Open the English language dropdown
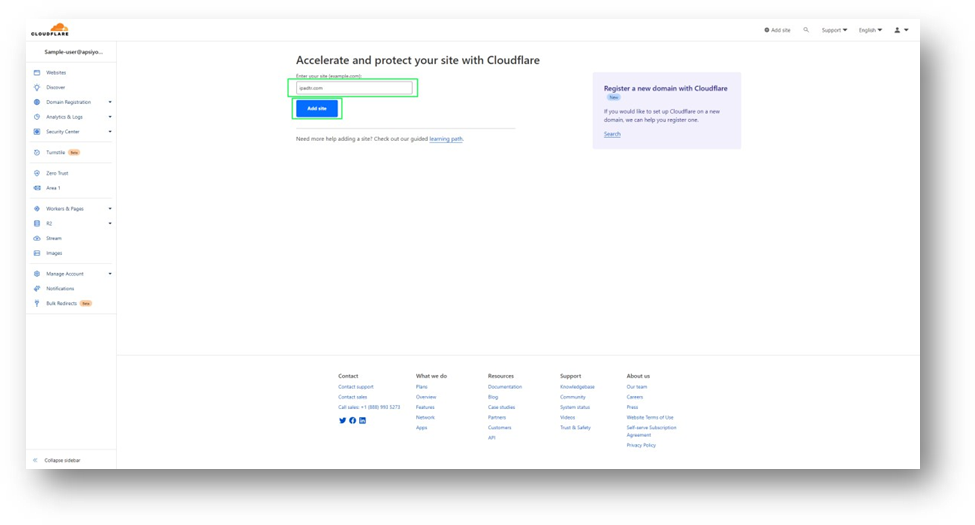The image size is (975, 525). [x=870, y=30]
